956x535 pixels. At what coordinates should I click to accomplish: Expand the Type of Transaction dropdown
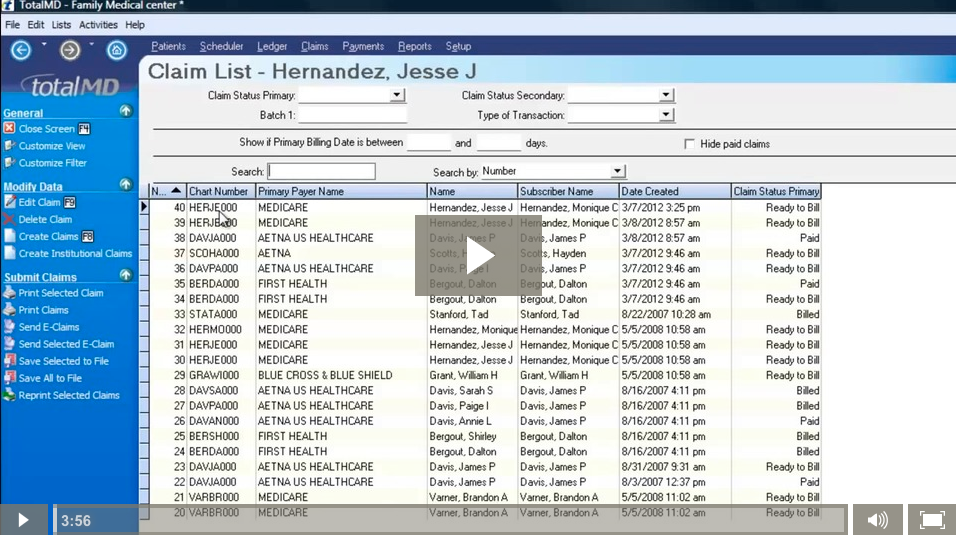666,114
